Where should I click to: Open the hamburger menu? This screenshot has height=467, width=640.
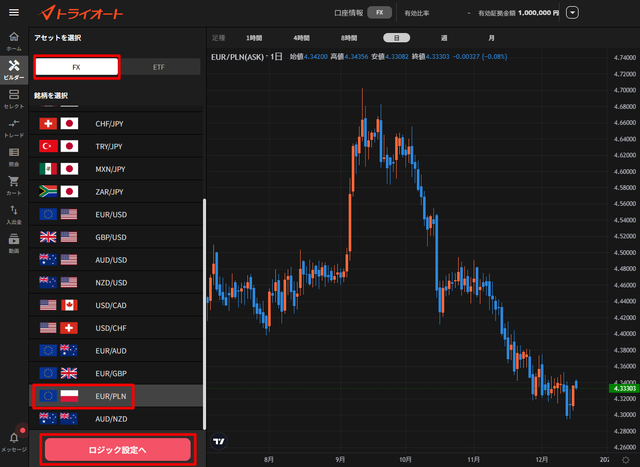[x=14, y=12]
